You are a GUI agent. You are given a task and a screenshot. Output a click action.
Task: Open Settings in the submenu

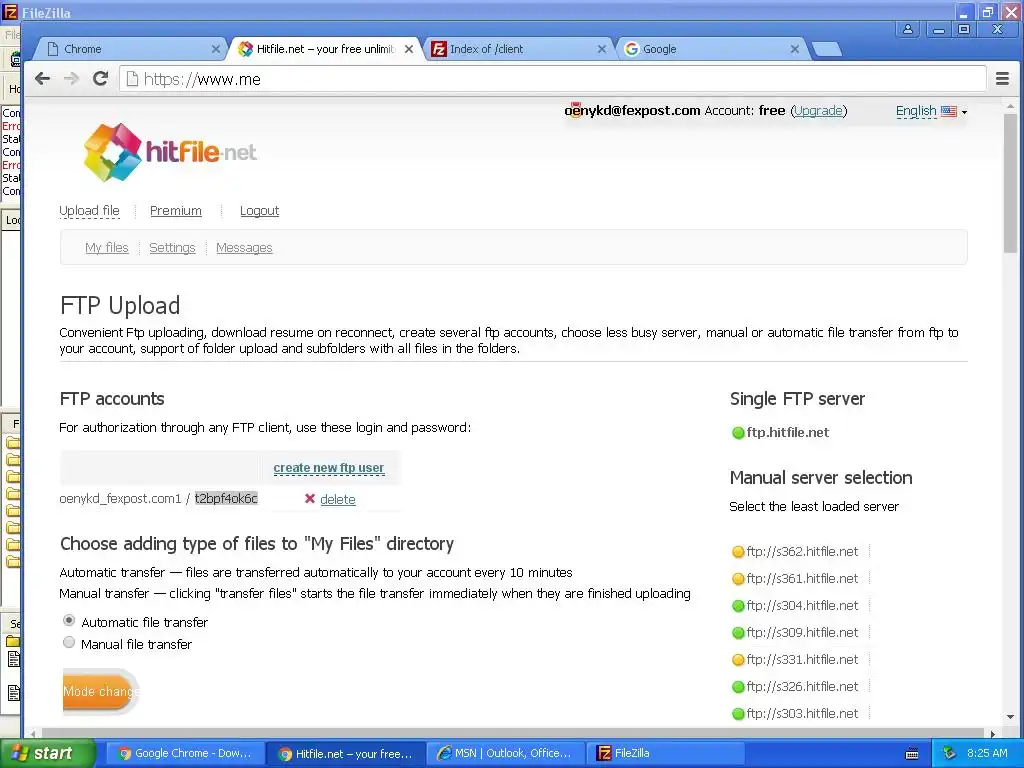point(172,248)
